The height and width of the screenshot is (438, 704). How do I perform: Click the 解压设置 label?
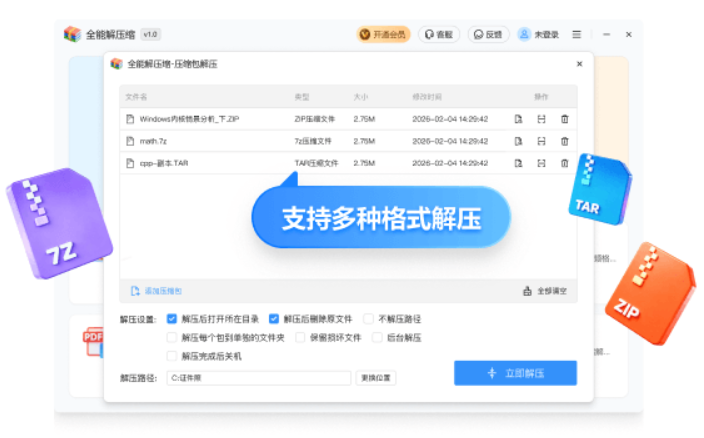(138, 320)
